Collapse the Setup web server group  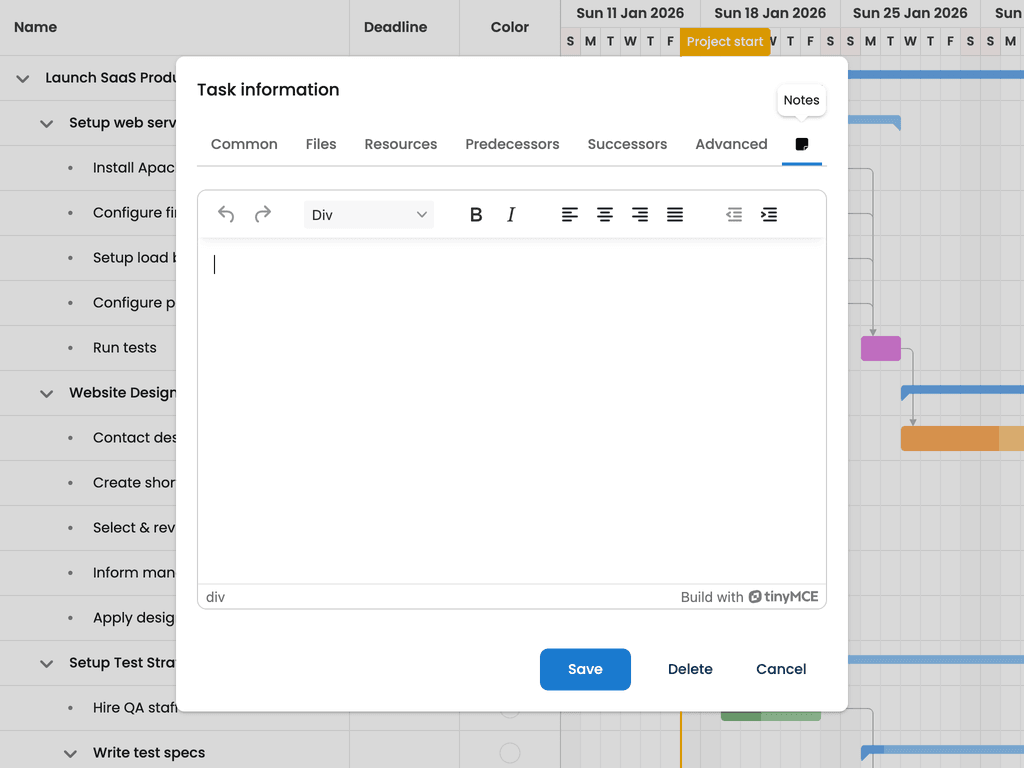click(x=46, y=123)
